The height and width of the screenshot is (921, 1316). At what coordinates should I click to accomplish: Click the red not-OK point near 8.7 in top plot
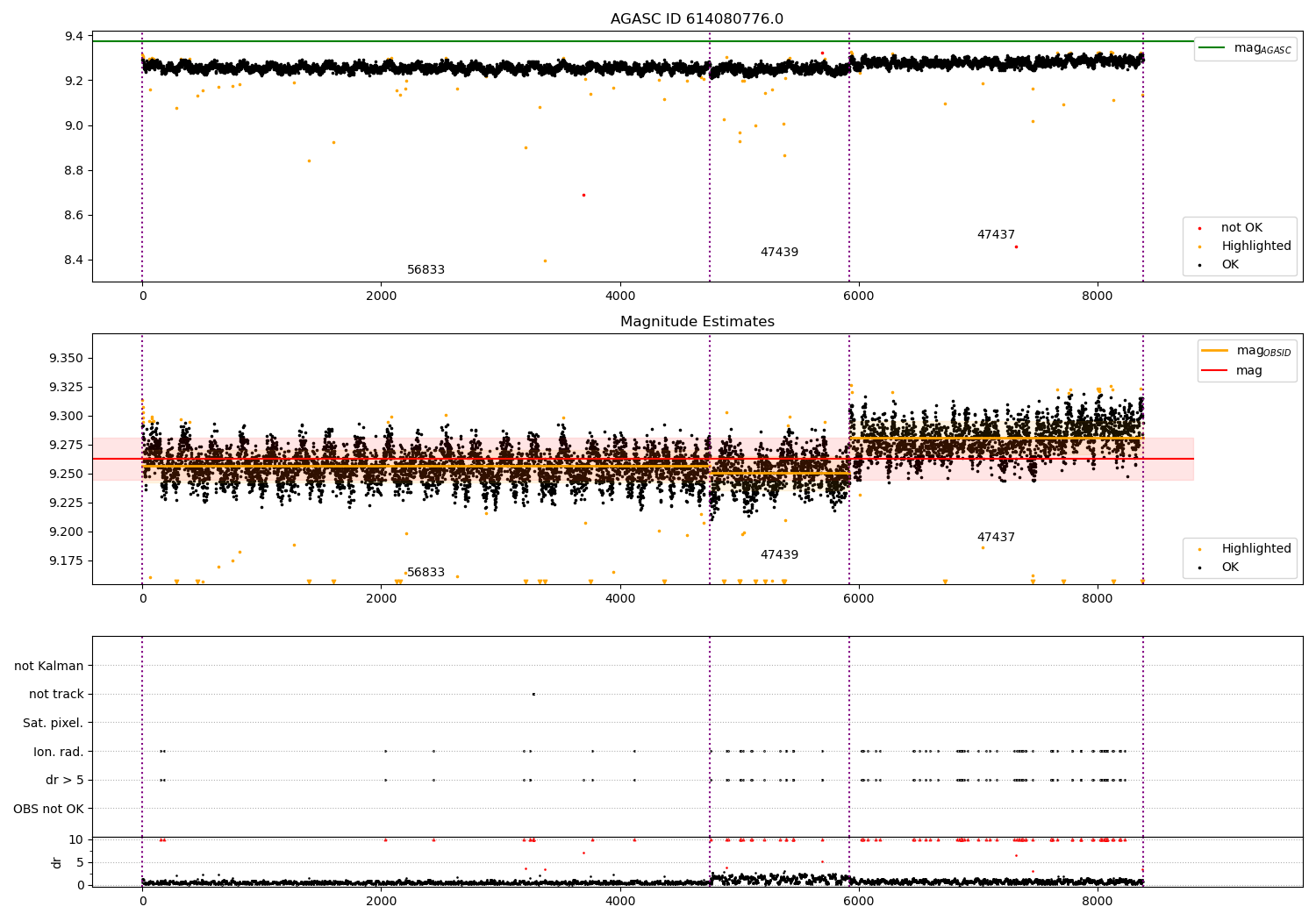[x=583, y=195]
